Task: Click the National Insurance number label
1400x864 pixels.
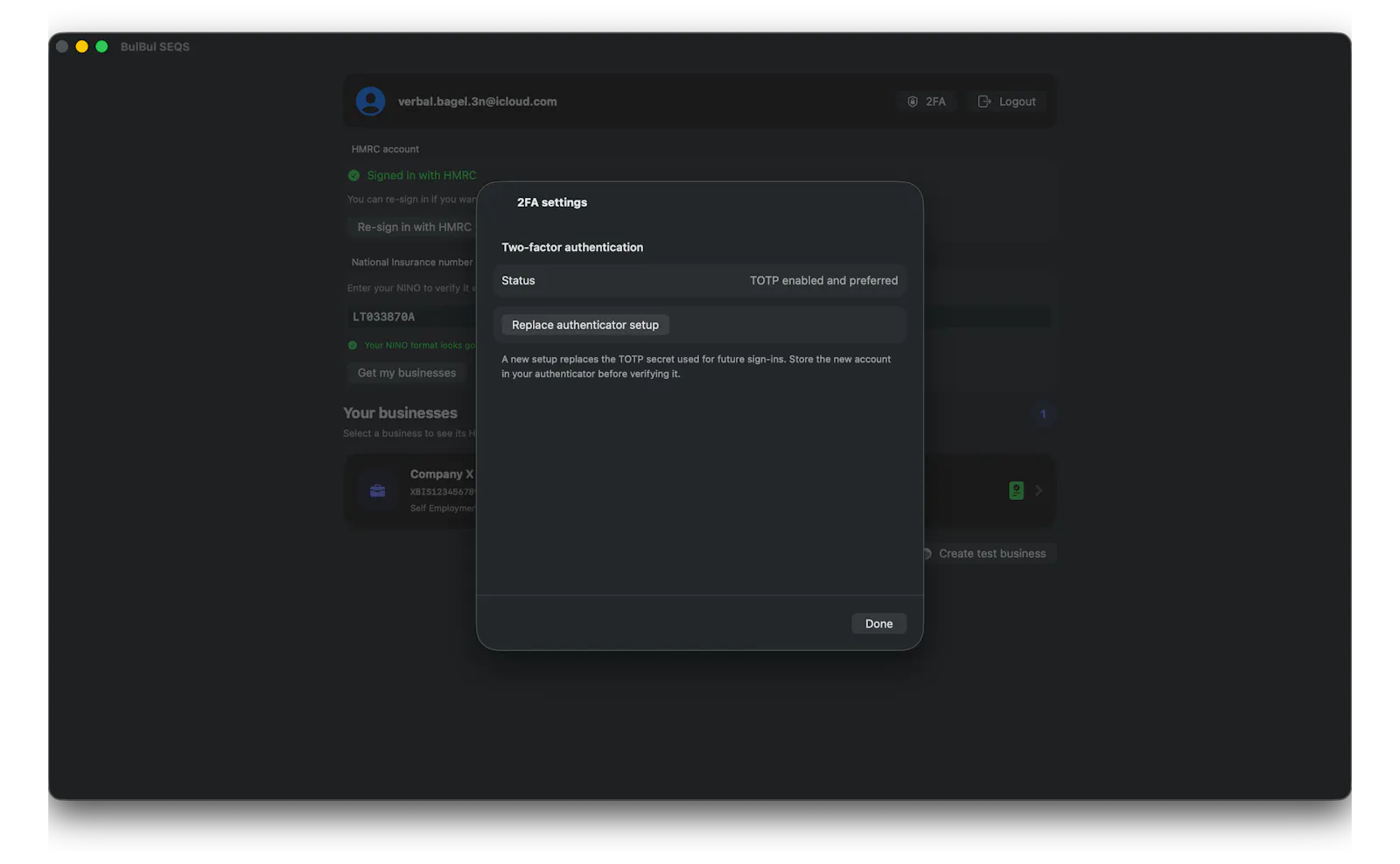Action: (x=412, y=262)
